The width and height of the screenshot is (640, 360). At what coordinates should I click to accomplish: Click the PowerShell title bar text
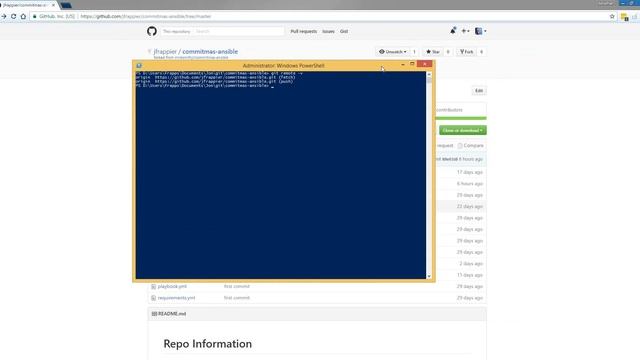(283, 65)
